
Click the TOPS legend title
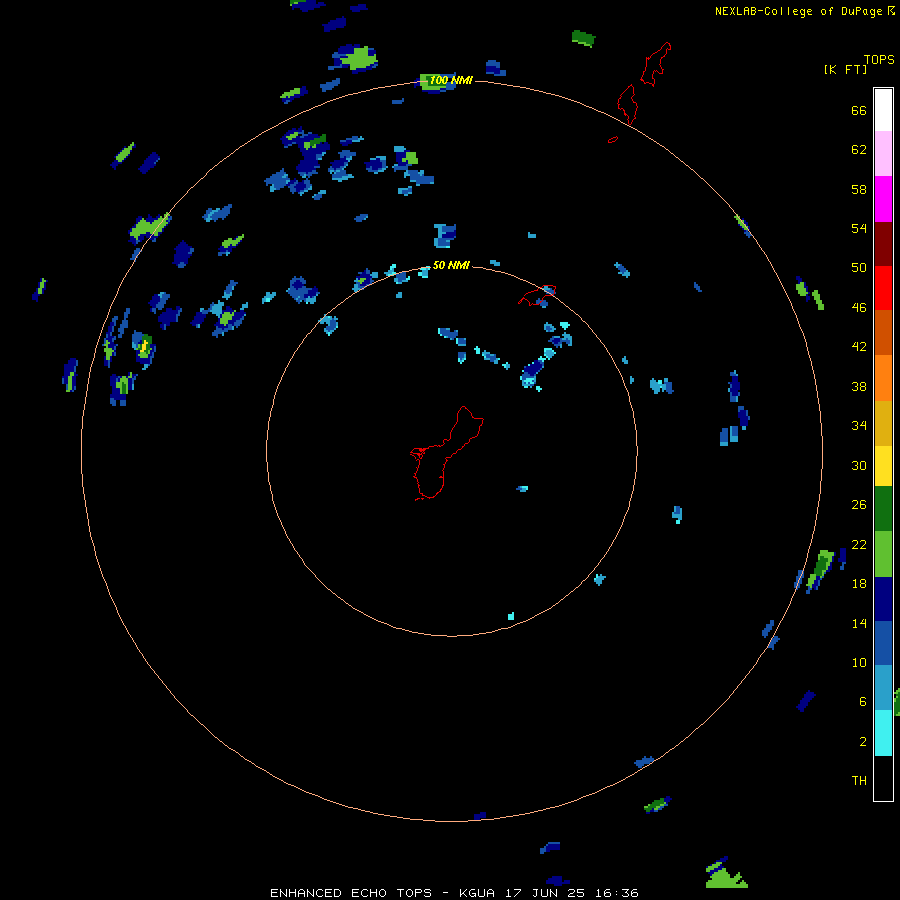(879, 59)
